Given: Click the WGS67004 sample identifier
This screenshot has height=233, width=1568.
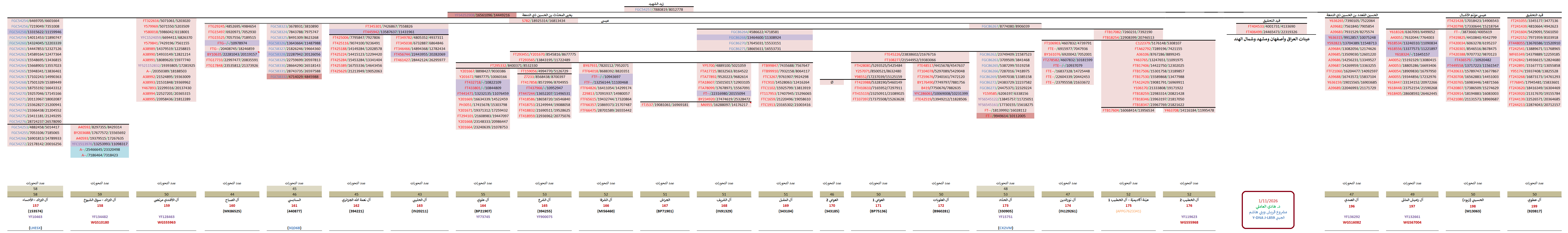Looking at the screenshot, I should coord(1412,223).
